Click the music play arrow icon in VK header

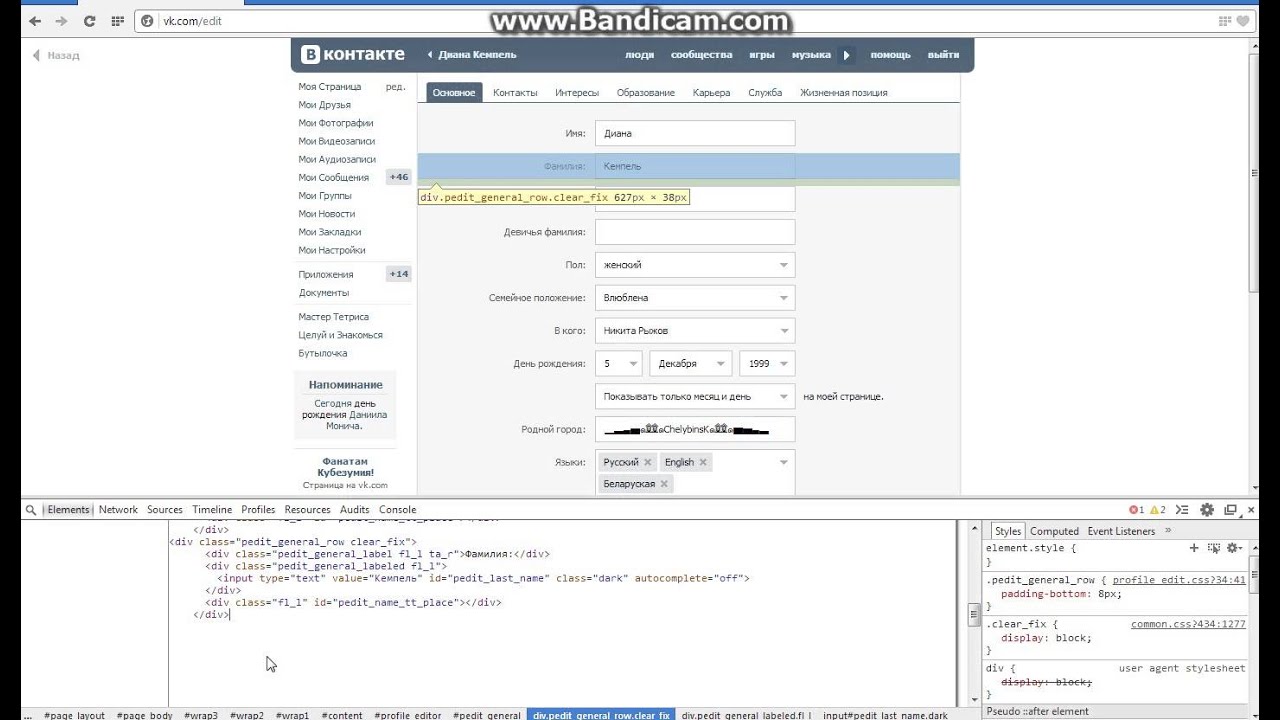tap(846, 55)
